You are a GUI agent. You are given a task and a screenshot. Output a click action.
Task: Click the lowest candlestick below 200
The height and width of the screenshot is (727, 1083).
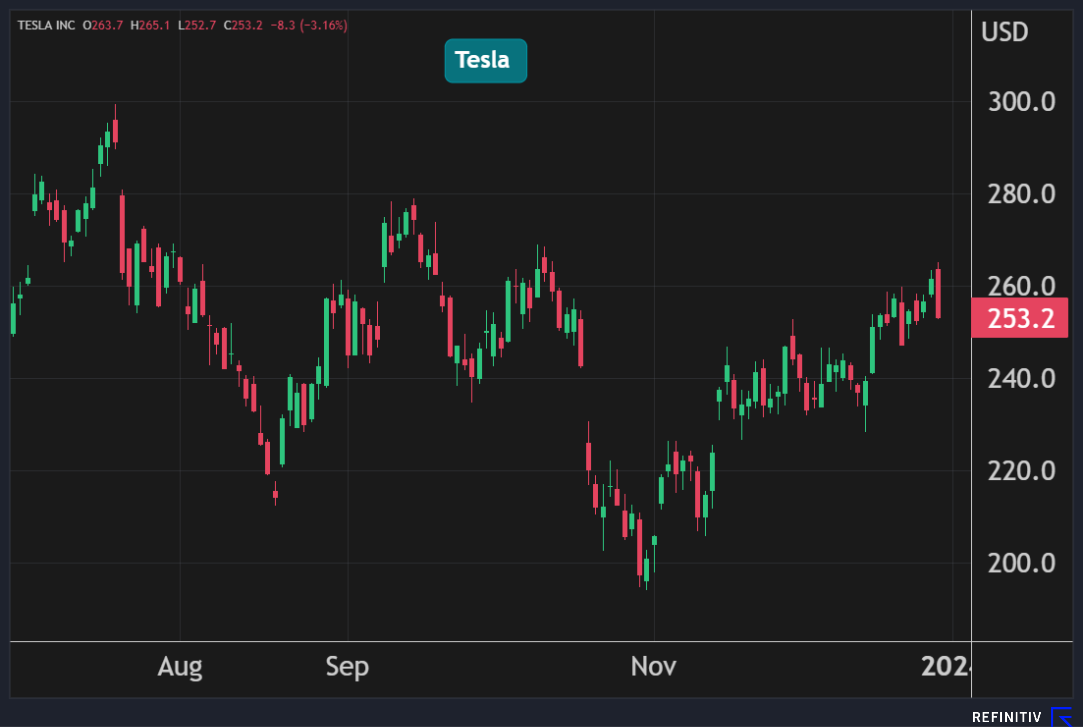pyautogui.click(x=646, y=568)
